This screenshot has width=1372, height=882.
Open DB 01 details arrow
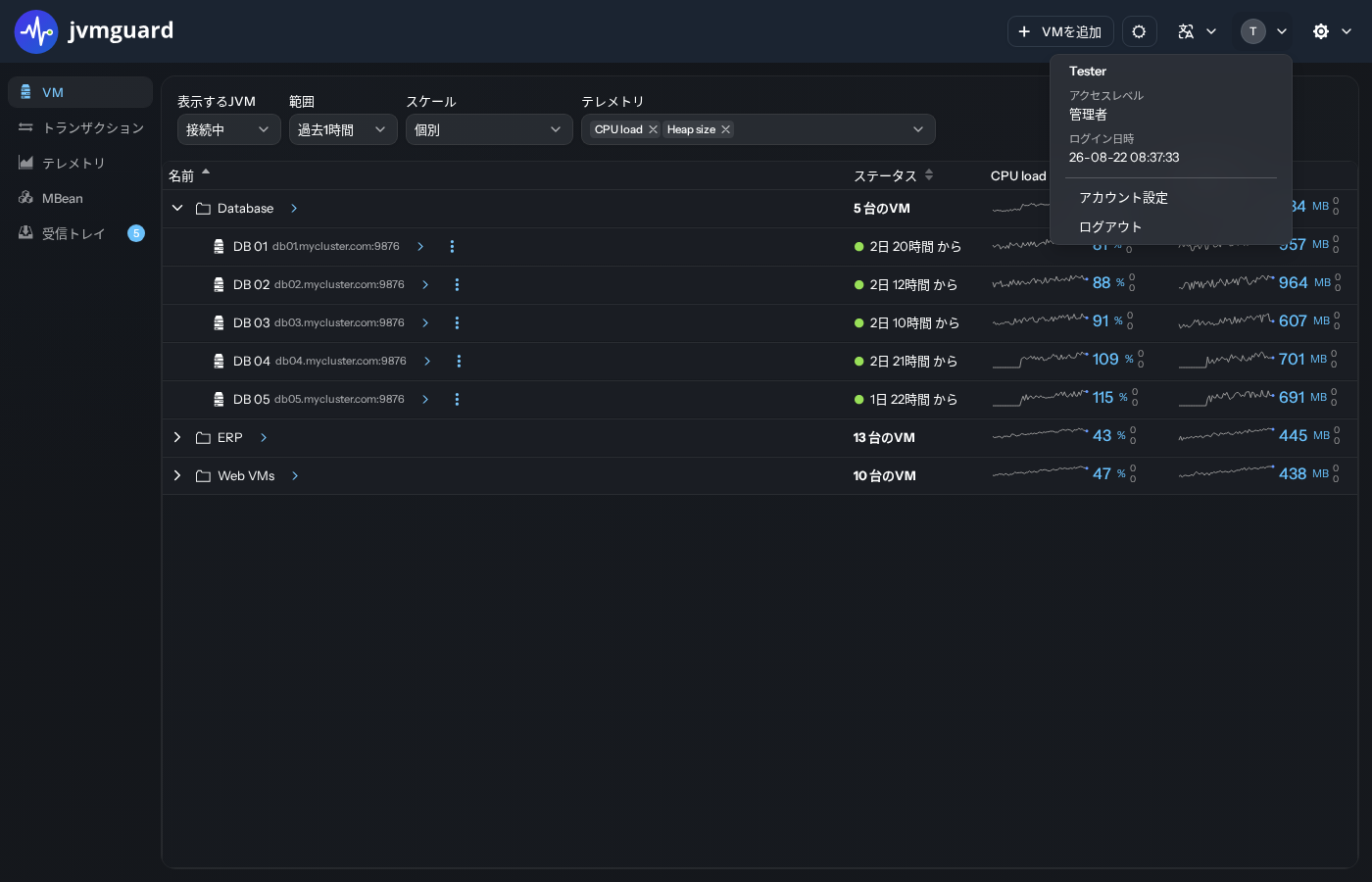tap(420, 247)
